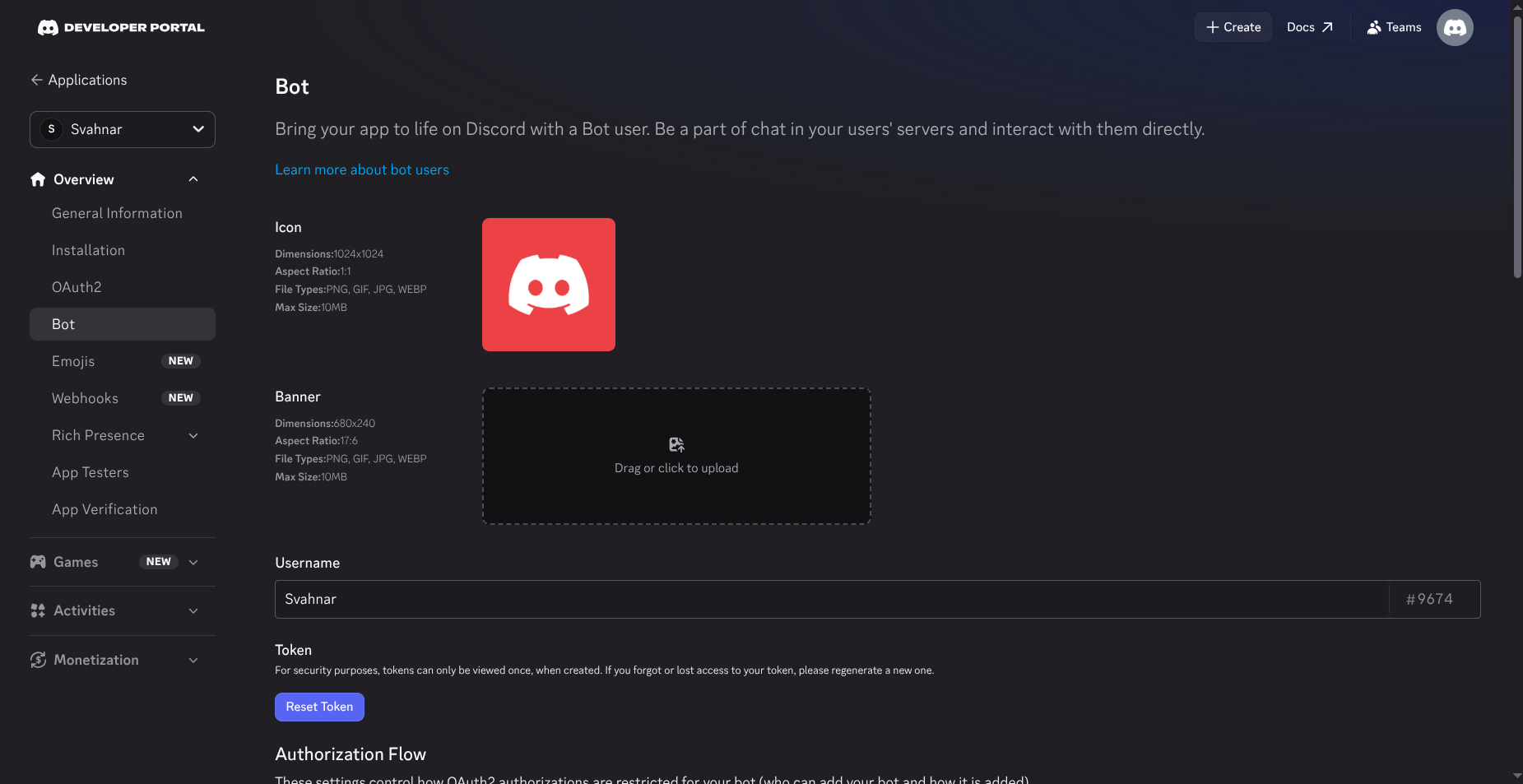Click the NEW badge next to Games
Screen dimensions: 1523x784
159,562
